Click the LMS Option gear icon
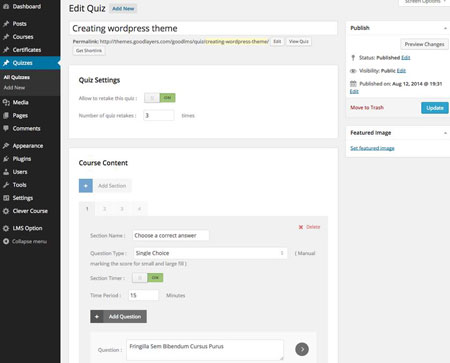This screenshot has height=363, width=450. coord(6,228)
